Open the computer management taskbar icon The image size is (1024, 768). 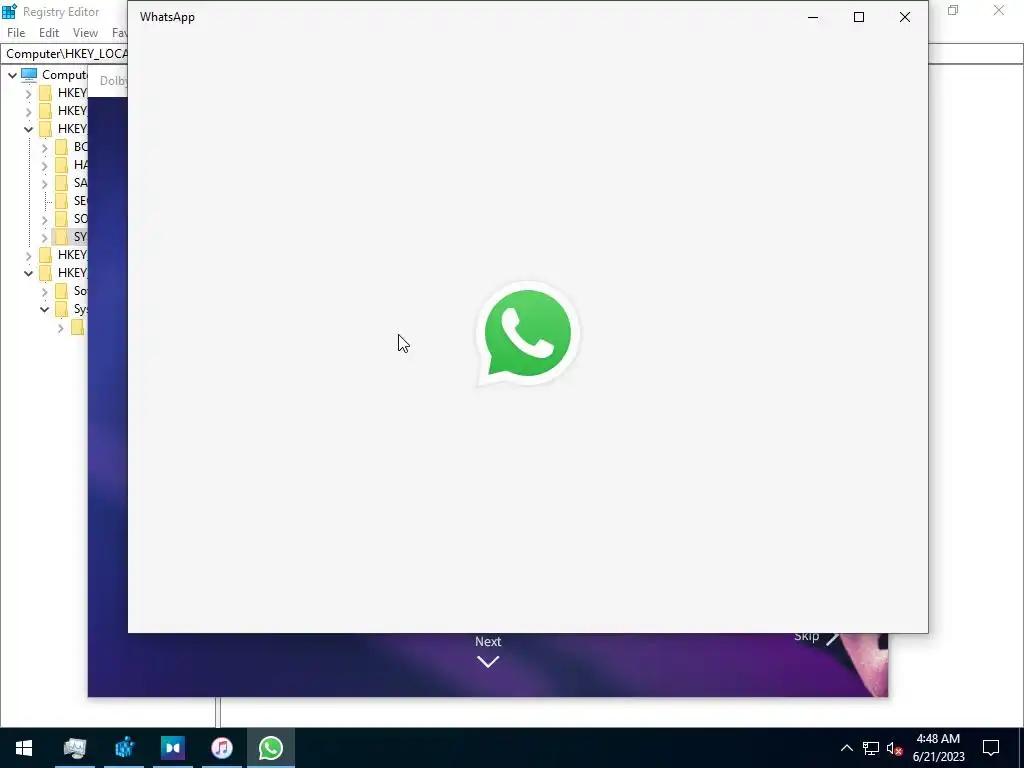[x=75, y=748]
